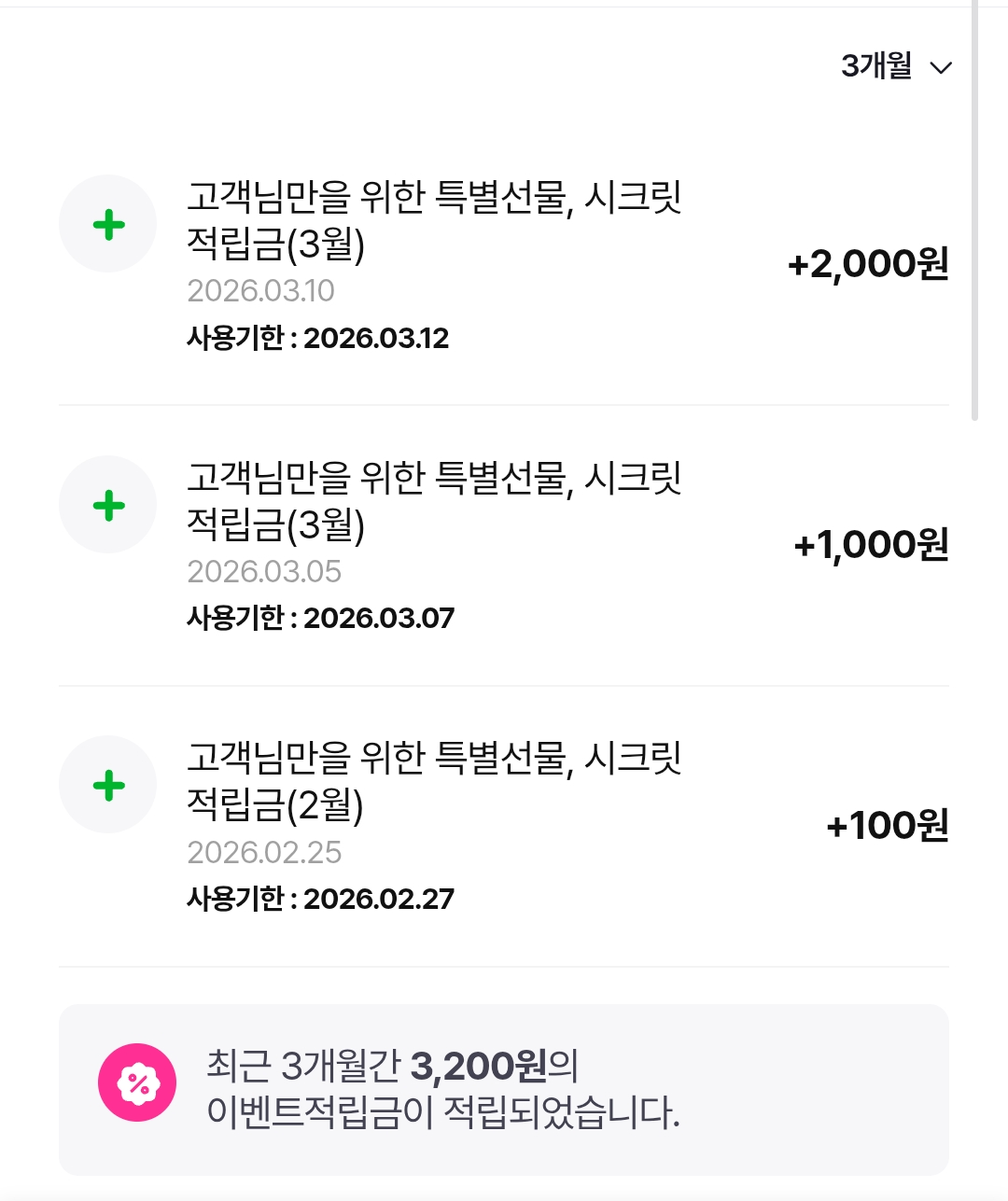Screen dimensions: 1008x1201
Task: Click the vertical scrollbar thumb
Action: coord(974,210)
